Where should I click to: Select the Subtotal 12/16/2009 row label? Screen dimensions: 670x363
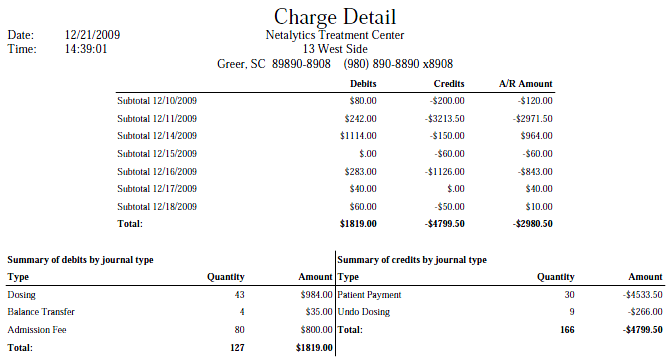(x=157, y=172)
